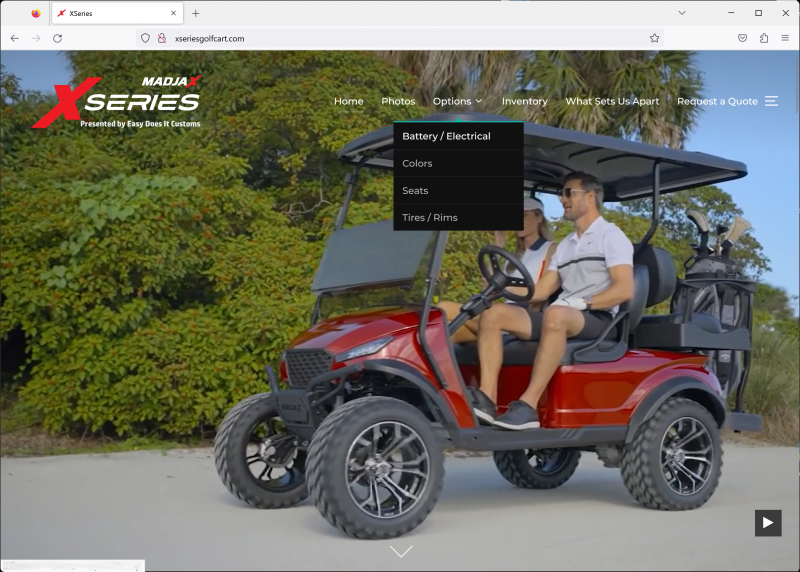Click the scroll-down chevron arrow
The height and width of the screenshot is (572, 800).
(400, 551)
